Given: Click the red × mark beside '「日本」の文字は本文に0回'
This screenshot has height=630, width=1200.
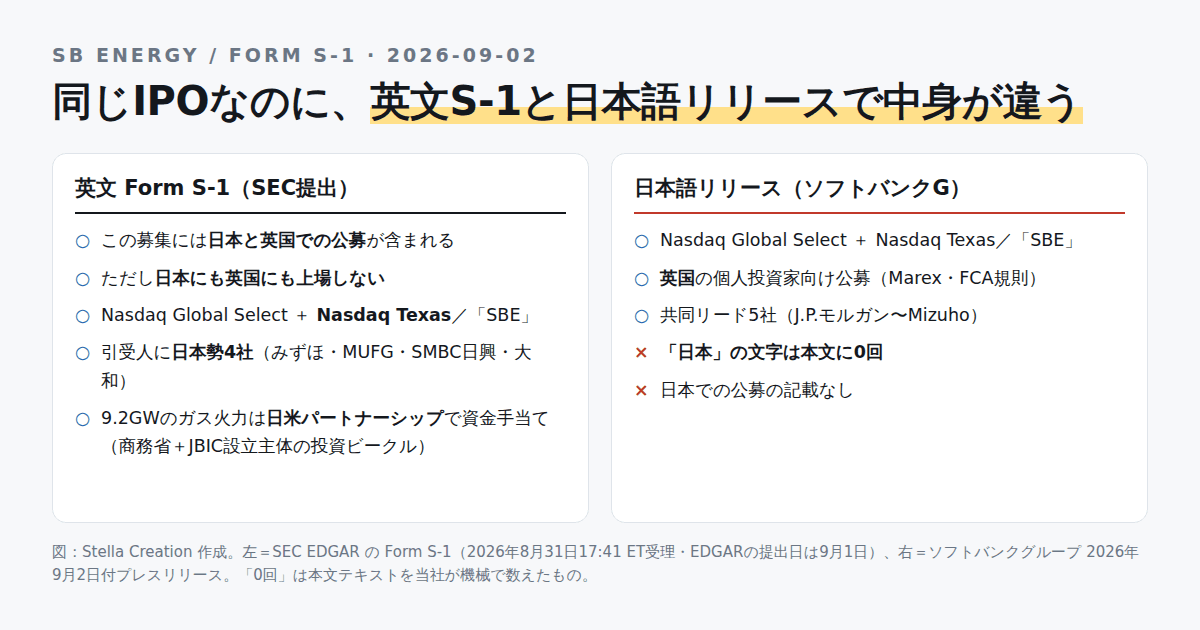Looking at the screenshot, I should tap(642, 353).
